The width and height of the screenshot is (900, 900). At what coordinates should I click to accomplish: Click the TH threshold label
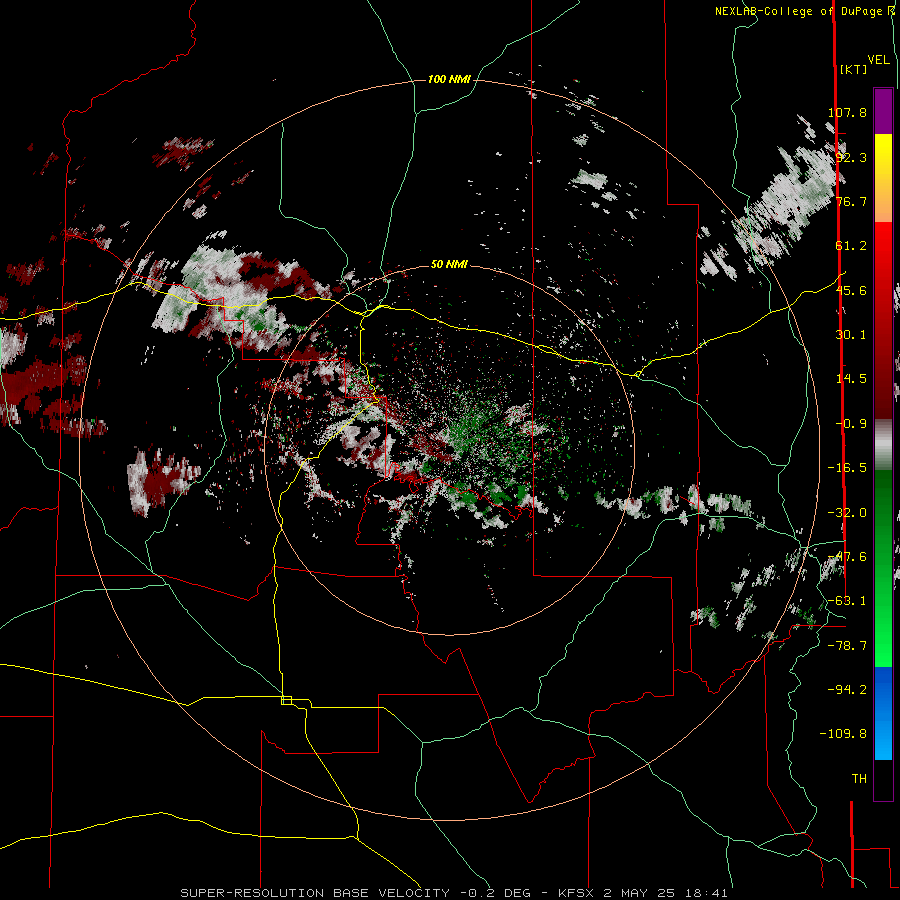coord(859,779)
